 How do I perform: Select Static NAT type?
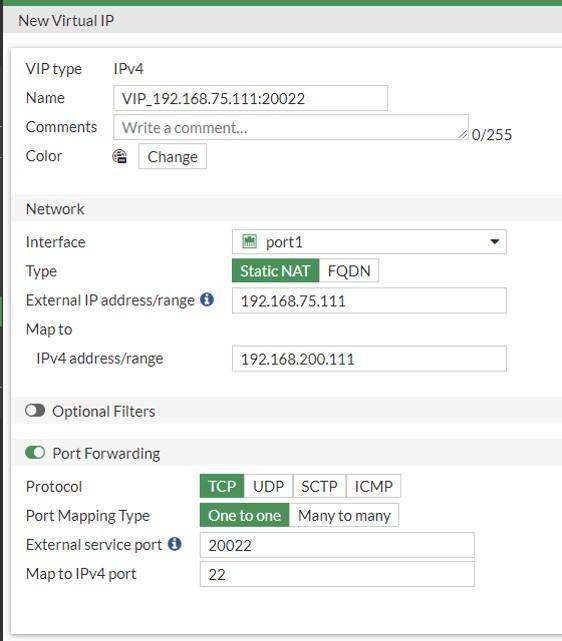point(275,271)
